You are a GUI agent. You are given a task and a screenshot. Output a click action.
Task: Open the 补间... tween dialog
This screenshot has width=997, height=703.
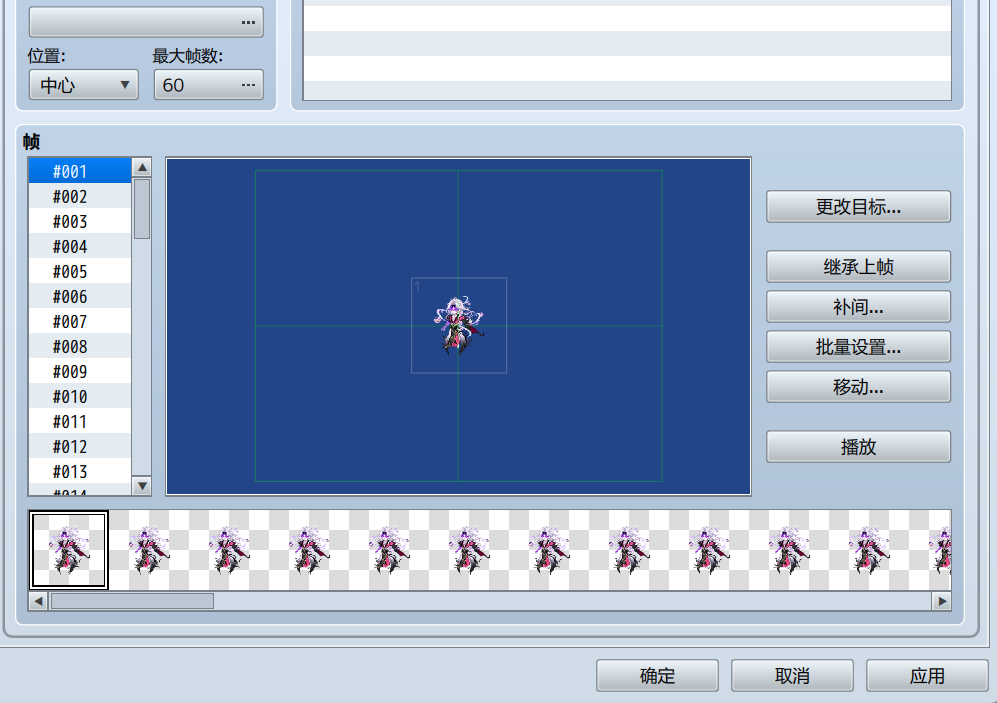858,306
